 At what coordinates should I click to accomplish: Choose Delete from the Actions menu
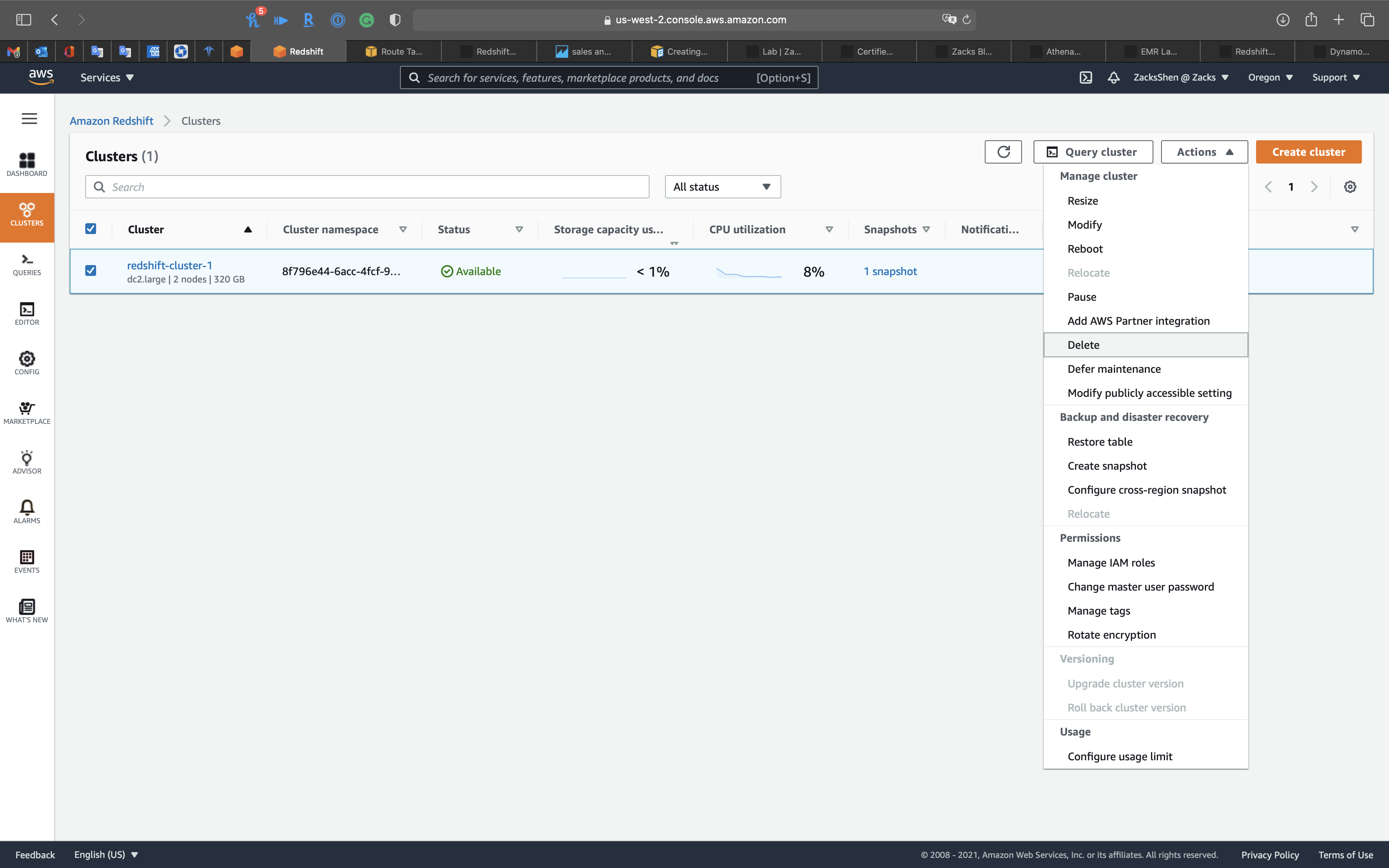pos(1083,345)
